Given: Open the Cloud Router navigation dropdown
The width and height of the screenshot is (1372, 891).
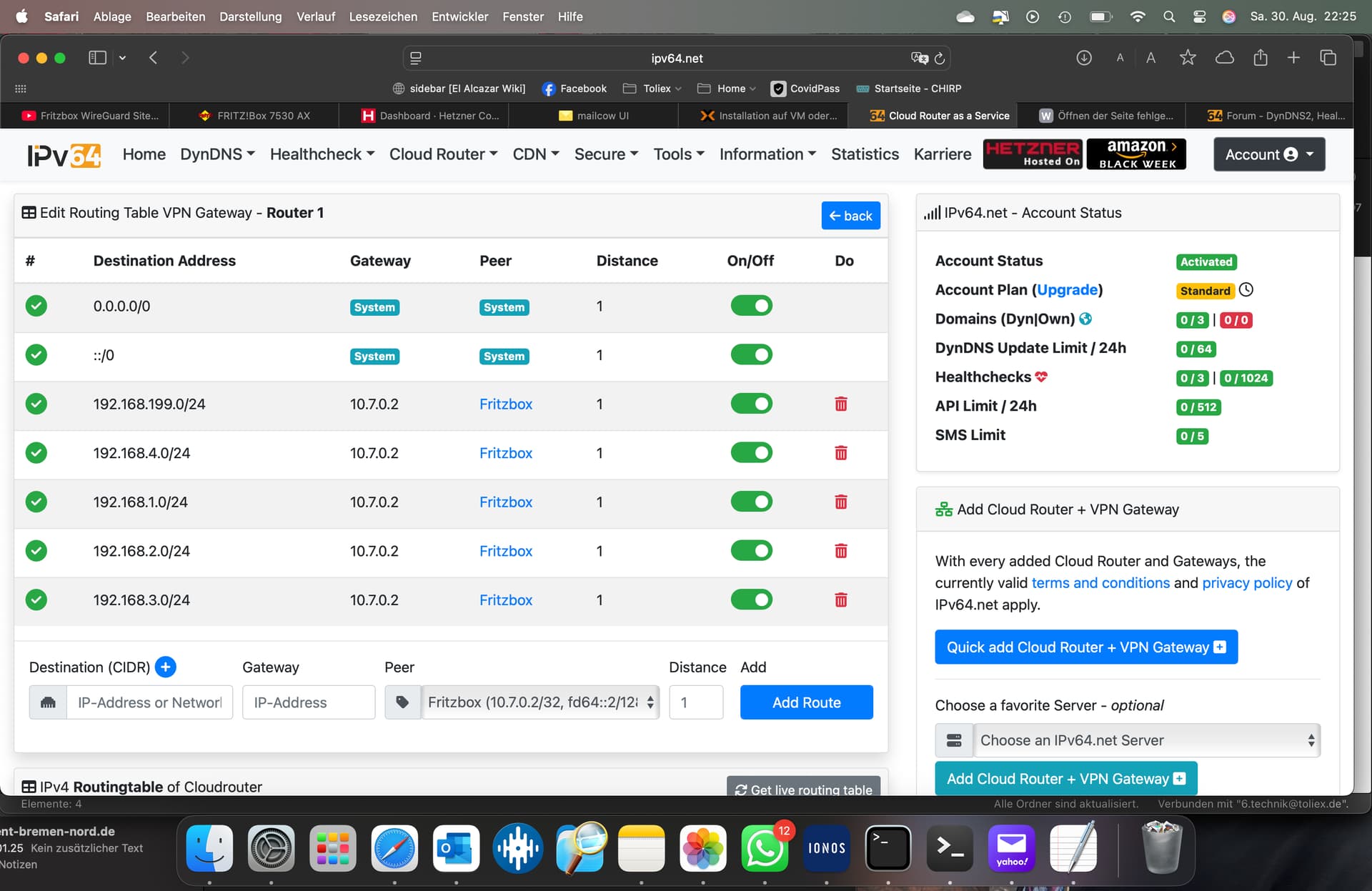Looking at the screenshot, I should [443, 154].
